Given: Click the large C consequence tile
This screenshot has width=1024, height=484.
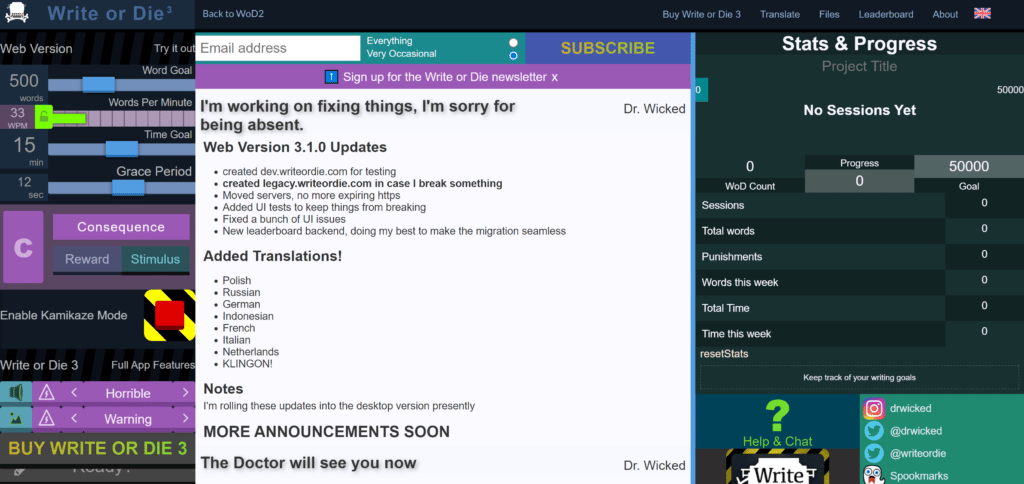Looking at the screenshot, I should (x=24, y=247).
